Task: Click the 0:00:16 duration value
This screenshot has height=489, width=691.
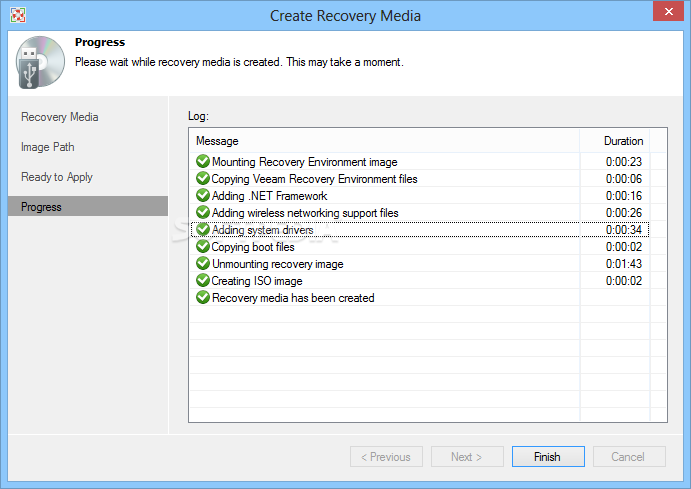Action: (x=624, y=196)
